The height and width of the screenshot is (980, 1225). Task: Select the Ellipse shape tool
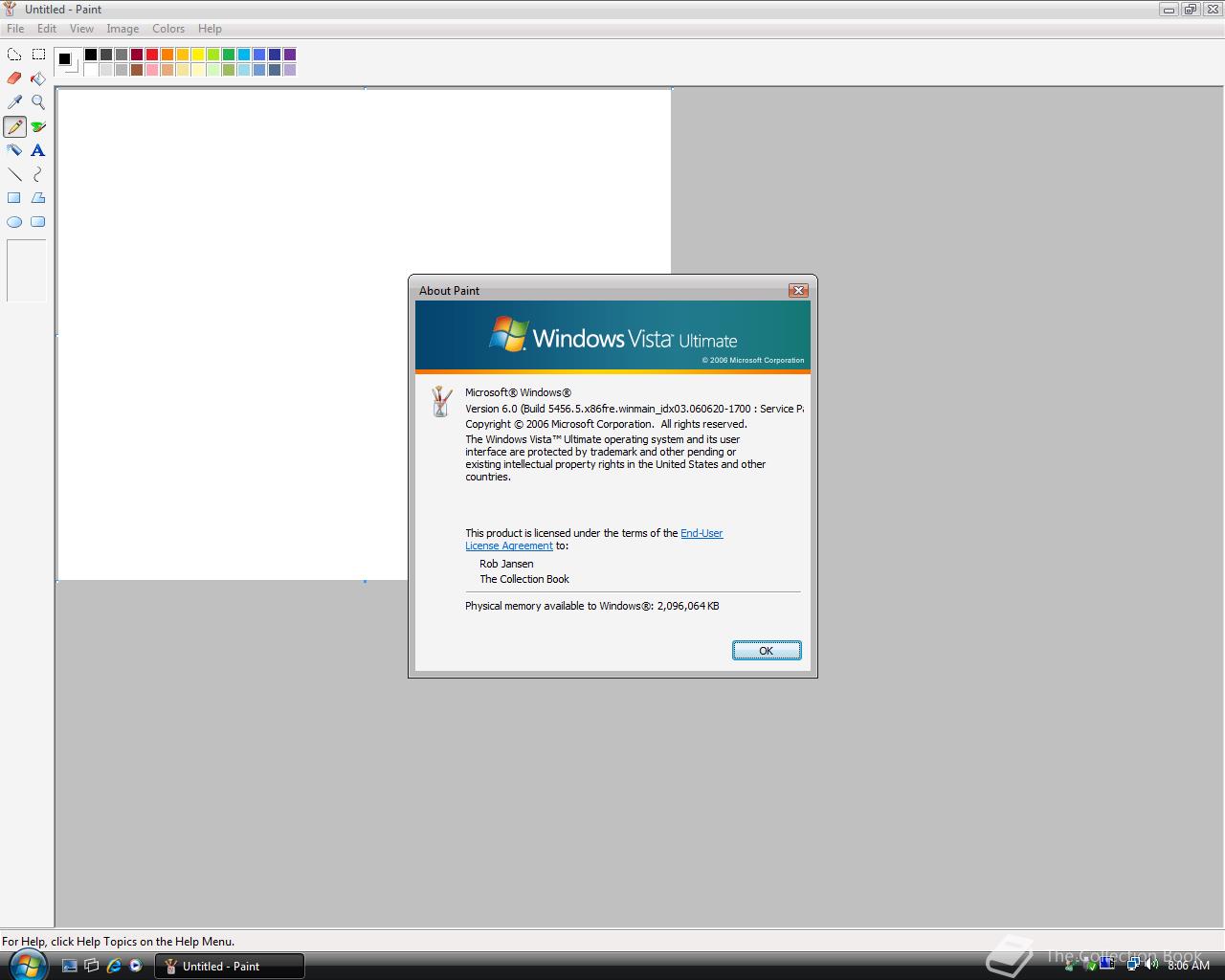tap(14, 222)
